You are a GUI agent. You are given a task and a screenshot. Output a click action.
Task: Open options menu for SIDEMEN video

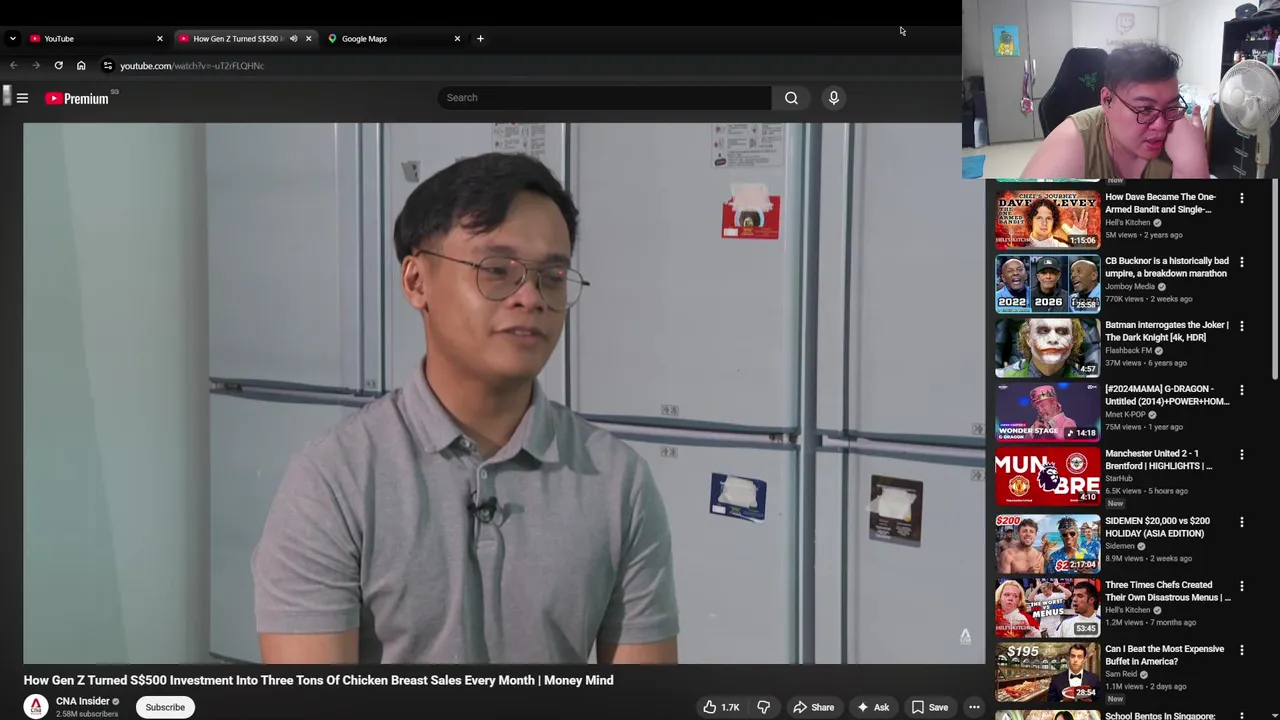(x=1242, y=522)
